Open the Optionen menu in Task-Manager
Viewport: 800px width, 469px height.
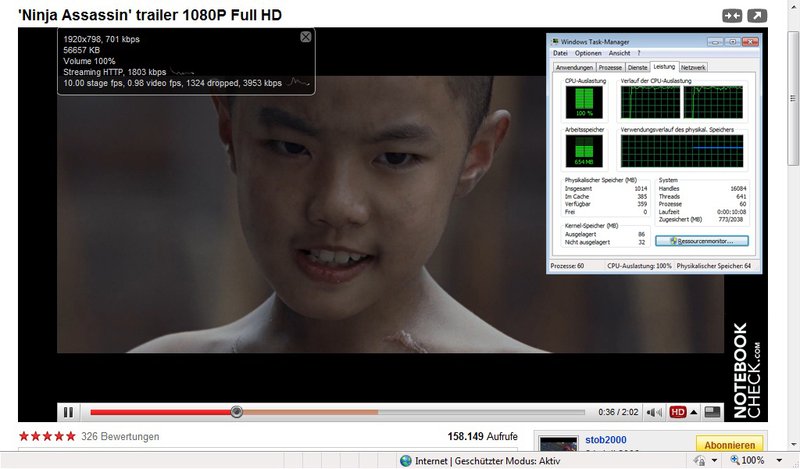(x=588, y=53)
